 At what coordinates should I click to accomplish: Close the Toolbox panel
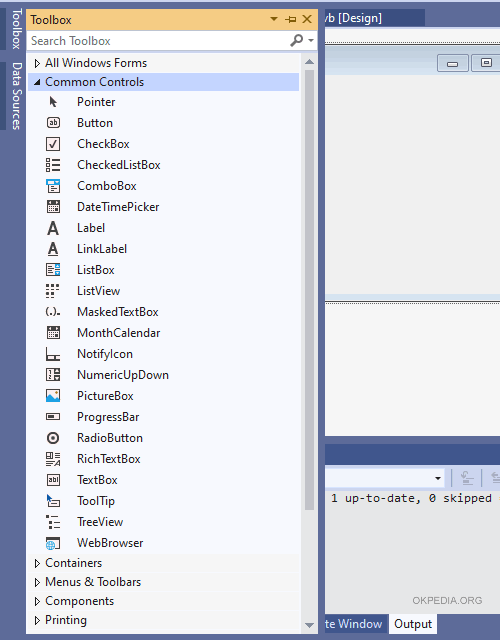(x=307, y=19)
